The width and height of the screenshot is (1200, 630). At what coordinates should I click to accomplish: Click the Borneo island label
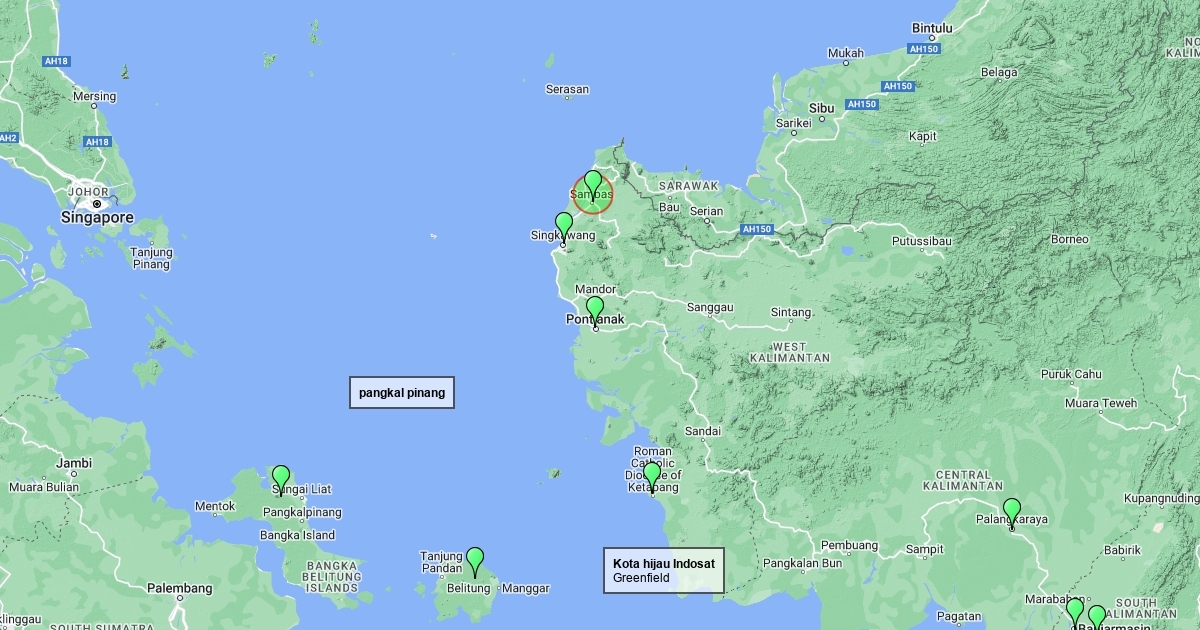coord(1069,240)
